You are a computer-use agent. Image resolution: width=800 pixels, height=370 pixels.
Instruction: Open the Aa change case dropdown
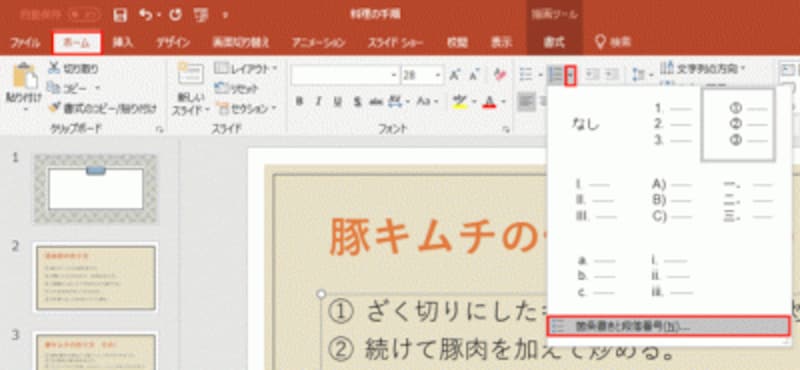[427, 102]
